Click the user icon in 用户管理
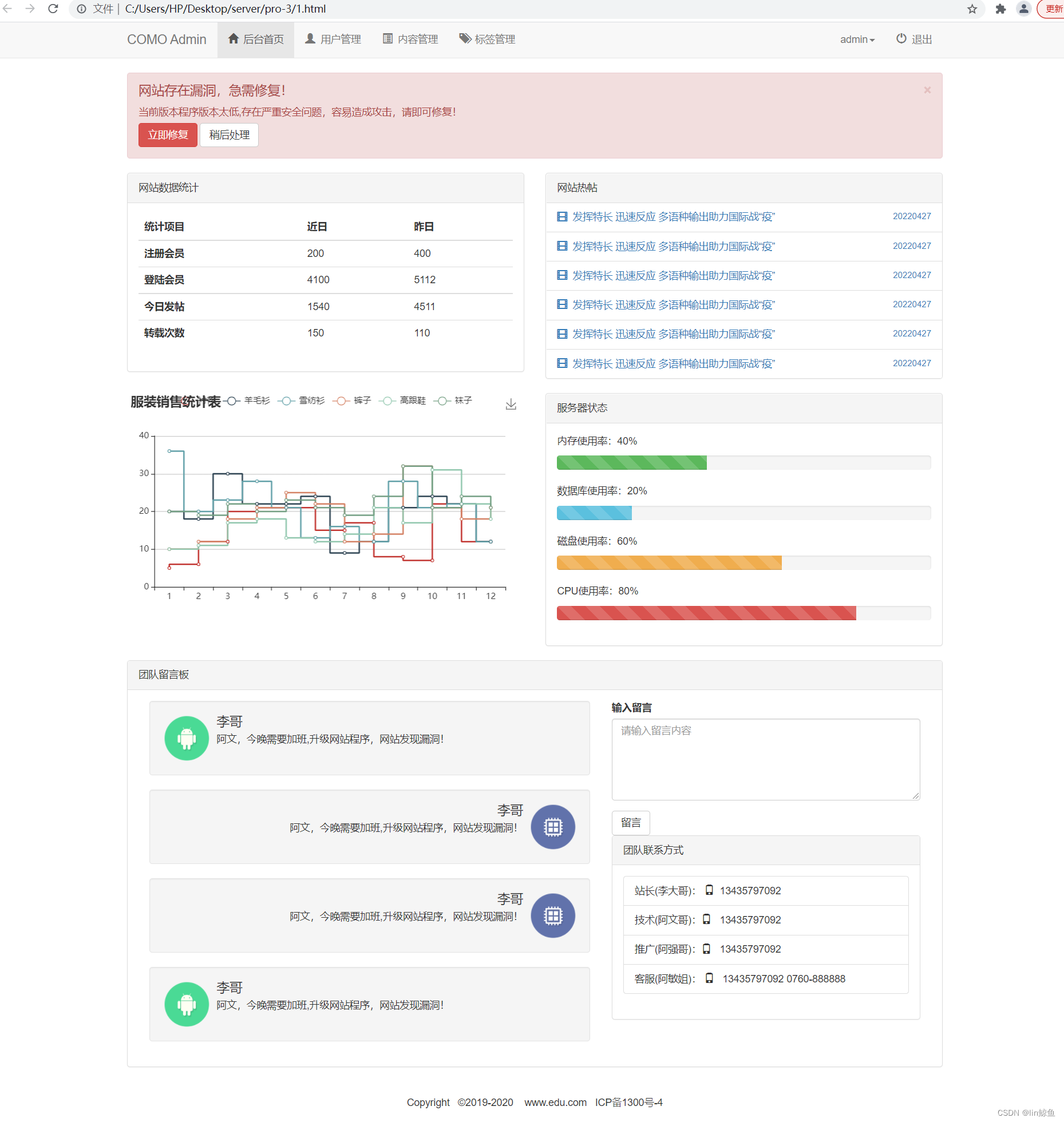1064x1122 pixels. (310, 38)
